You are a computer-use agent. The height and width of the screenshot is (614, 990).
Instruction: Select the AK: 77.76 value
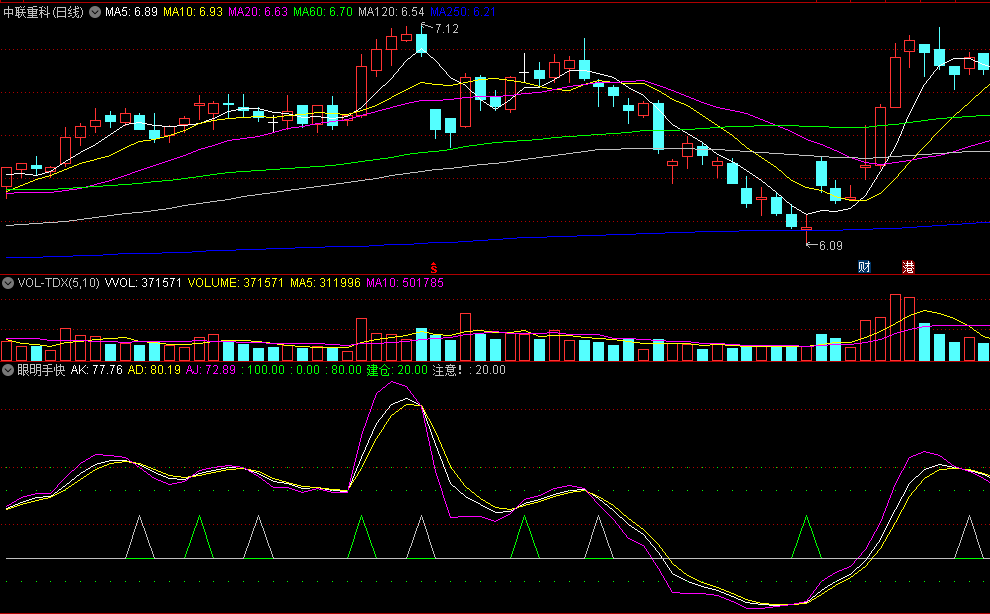click(97, 370)
